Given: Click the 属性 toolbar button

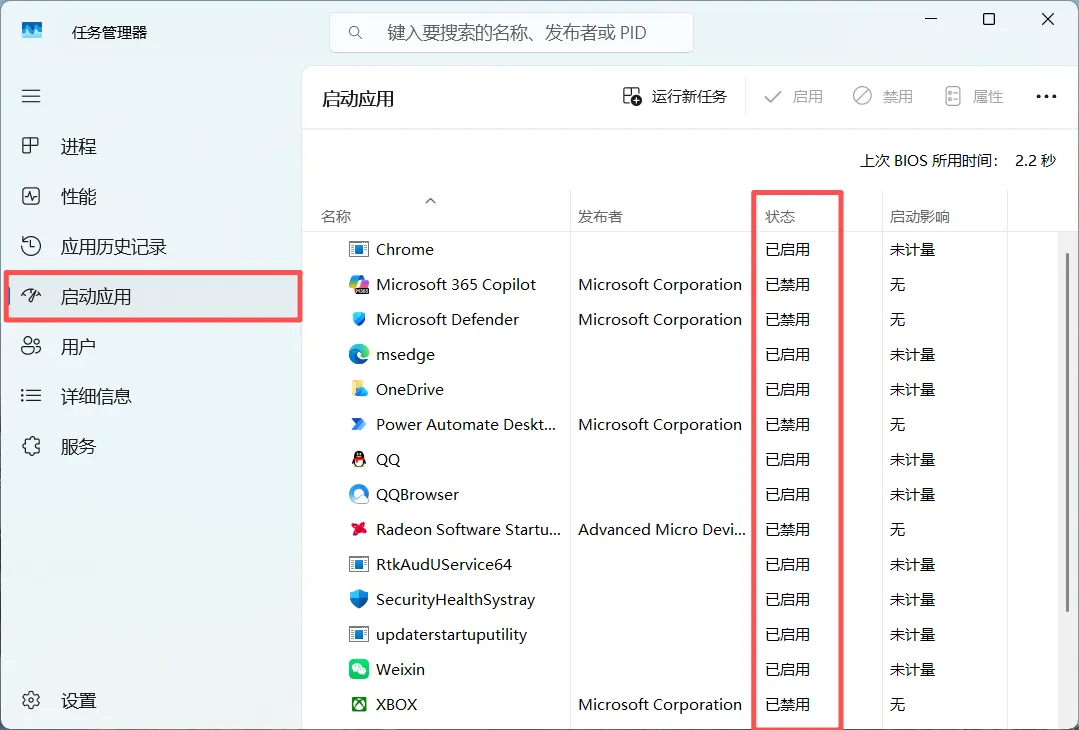Looking at the screenshot, I should click(974, 96).
